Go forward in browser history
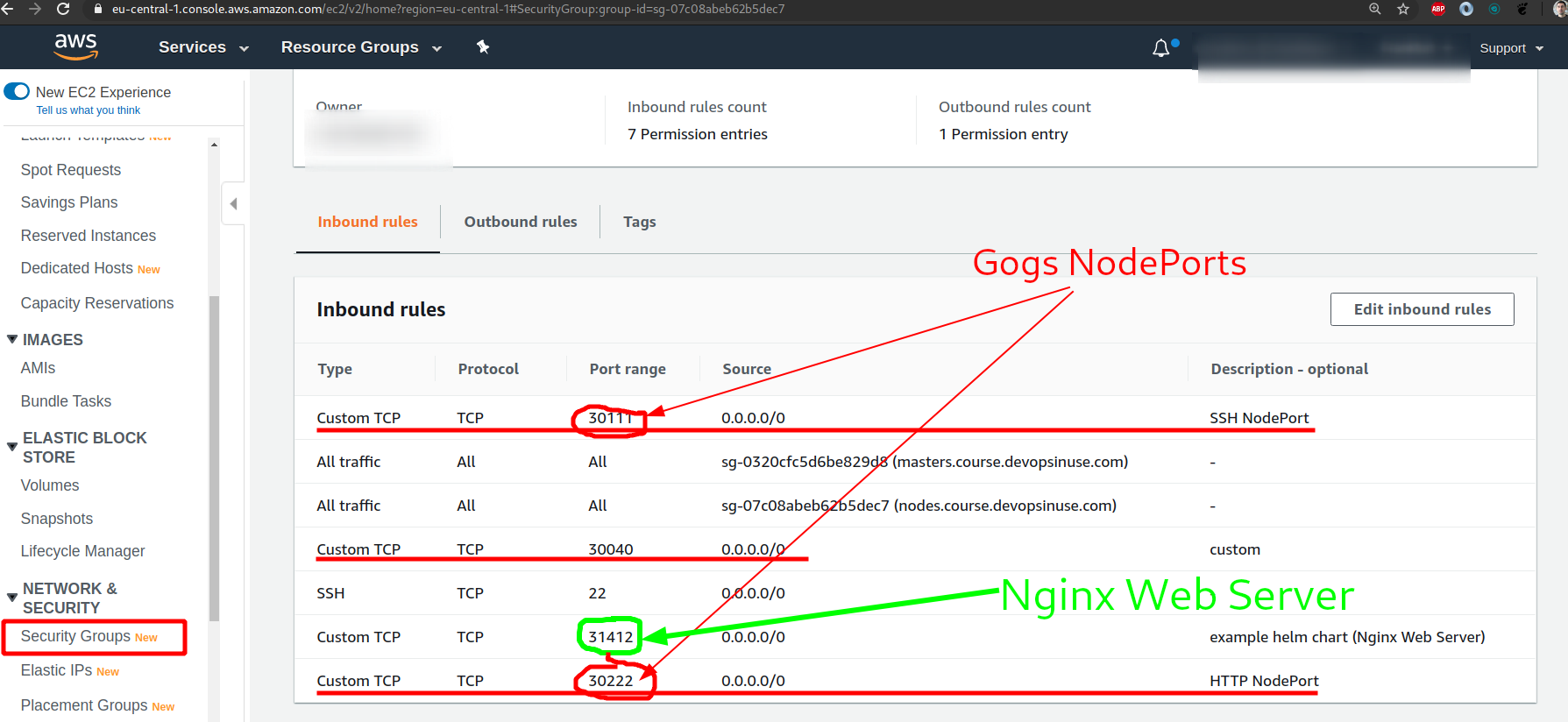 click(x=35, y=9)
